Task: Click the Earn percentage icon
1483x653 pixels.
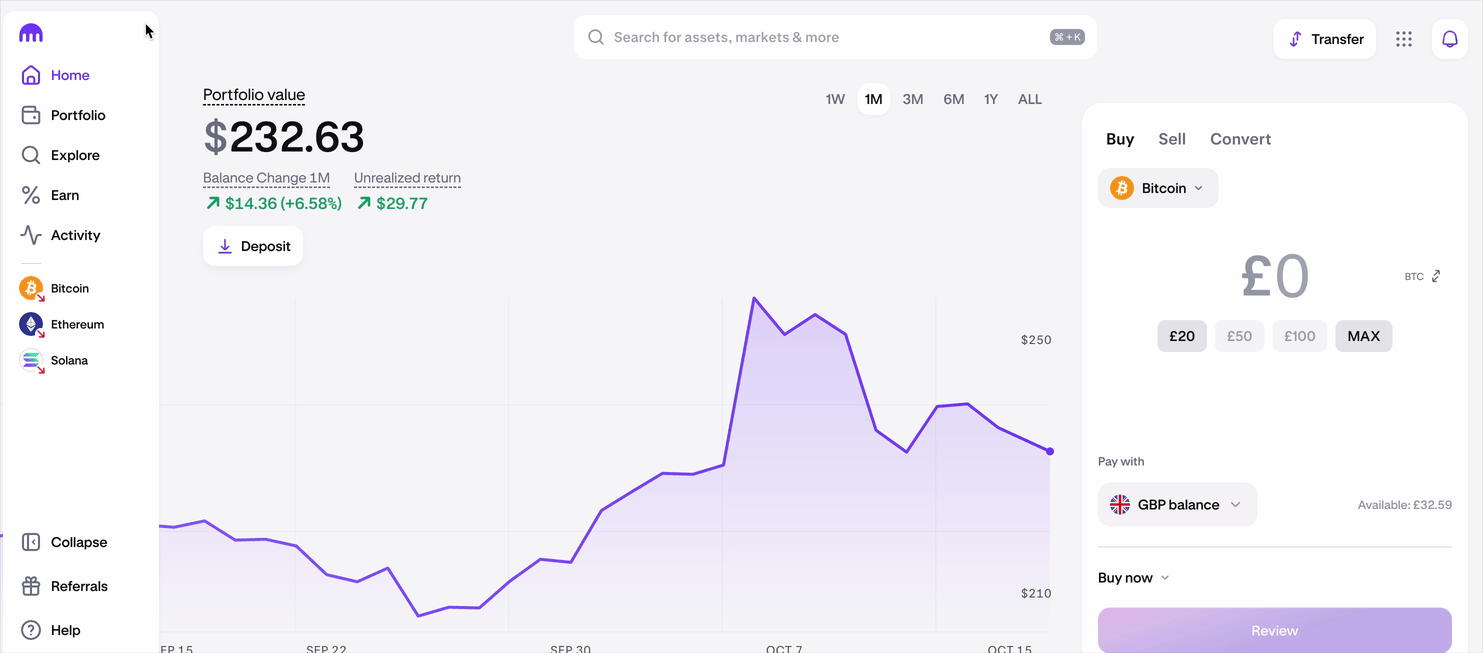Action: [x=31, y=195]
